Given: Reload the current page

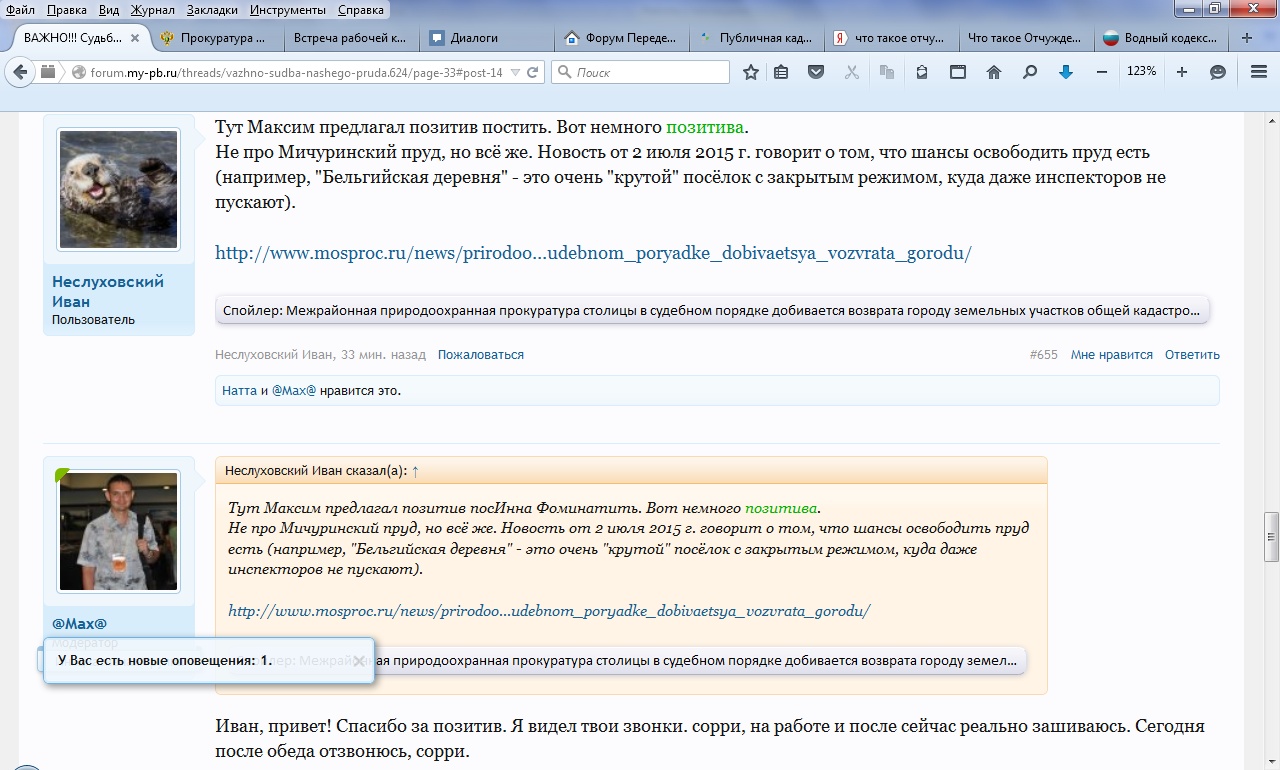Looking at the screenshot, I should coord(533,72).
